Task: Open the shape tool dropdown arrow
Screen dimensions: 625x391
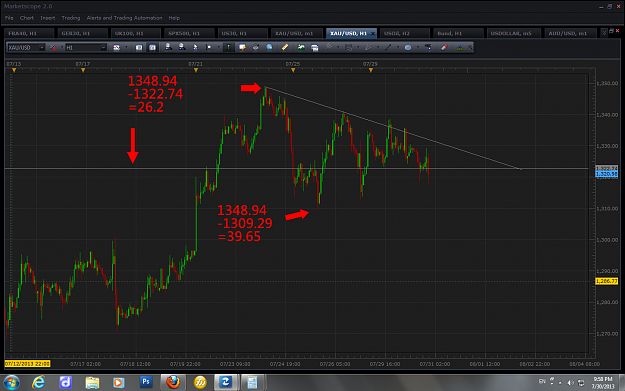Action: coord(418,47)
